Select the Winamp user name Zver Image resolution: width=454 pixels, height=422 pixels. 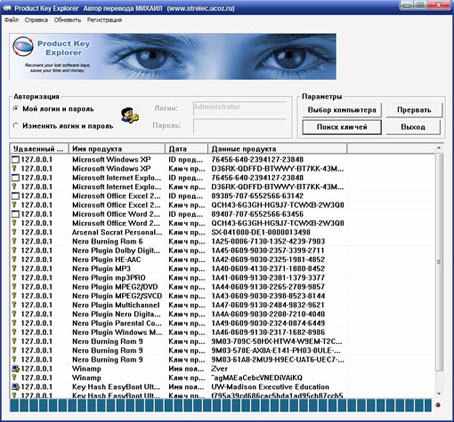[x=219, y=369]
